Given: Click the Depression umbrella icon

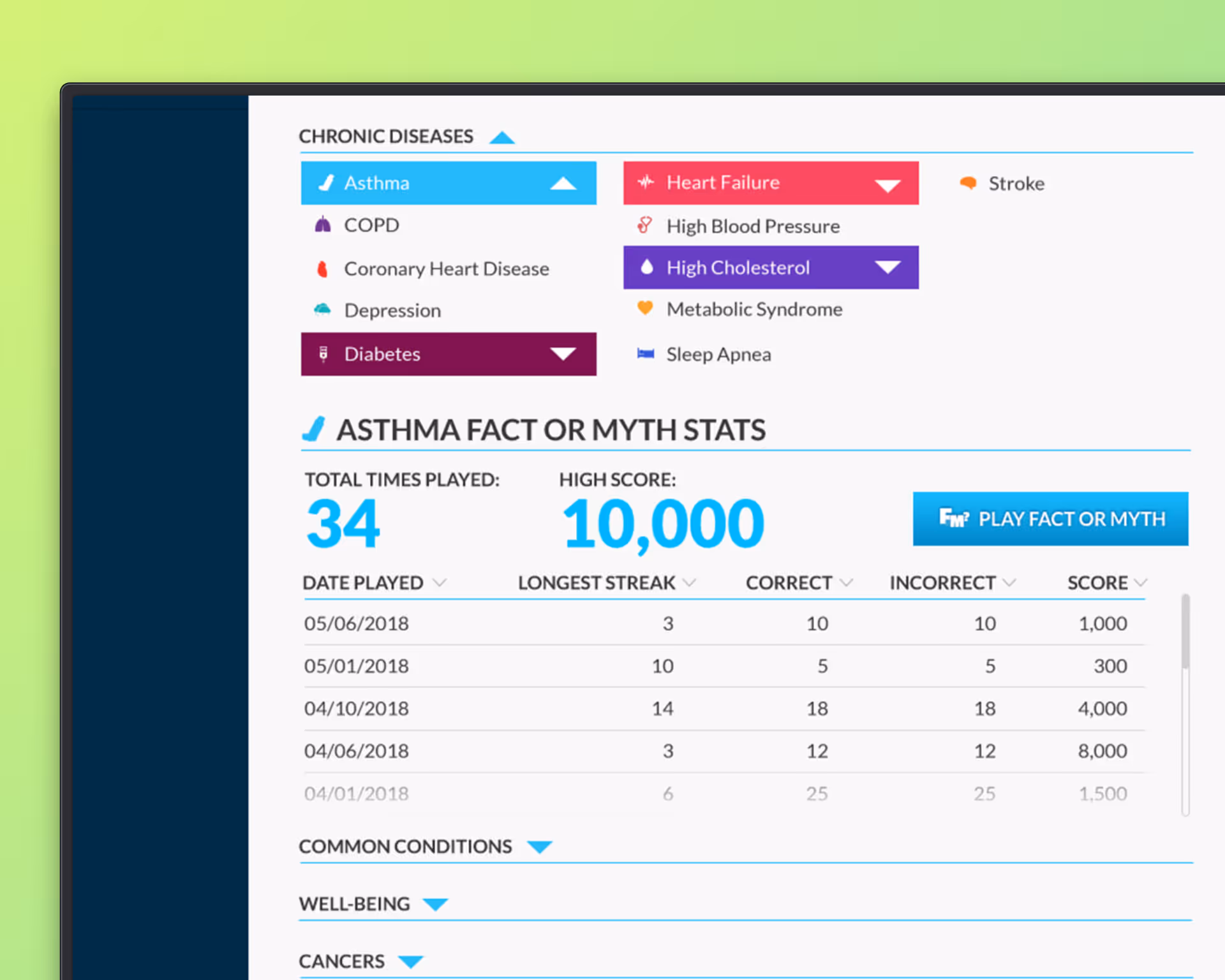Looking at the screenshot, I should pyautogui.click(x=323, y=310).
